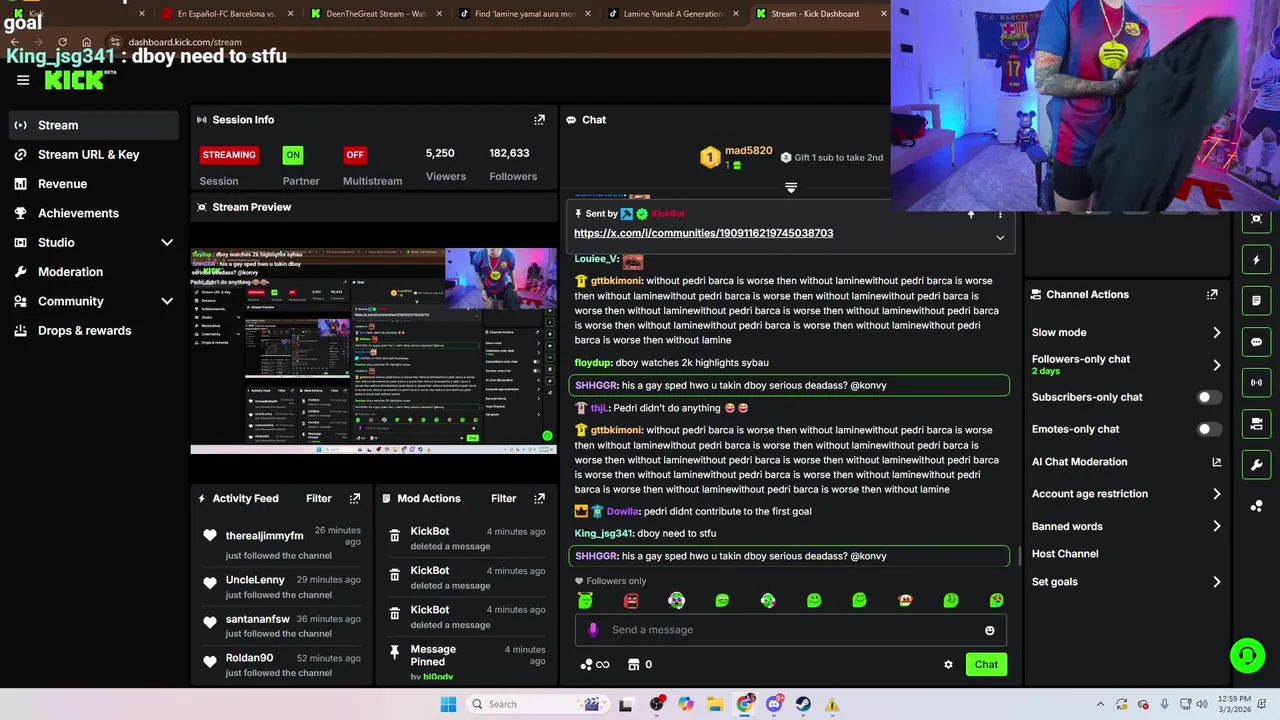Screen dimensions: 1280x720
Task: Click the Multistream OFF badge
Action: pos(355,155)
